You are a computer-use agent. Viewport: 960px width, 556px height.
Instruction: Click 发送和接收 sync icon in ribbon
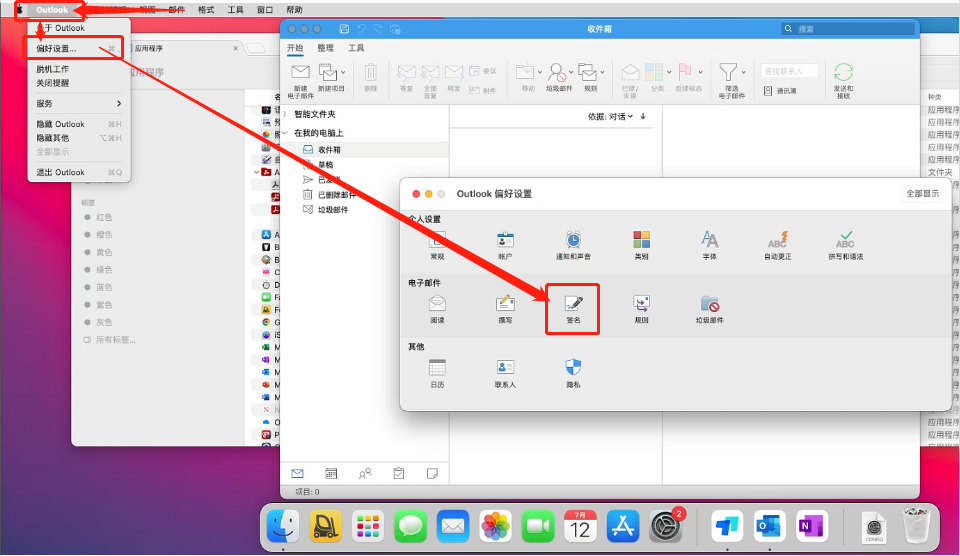coord(843,80)
